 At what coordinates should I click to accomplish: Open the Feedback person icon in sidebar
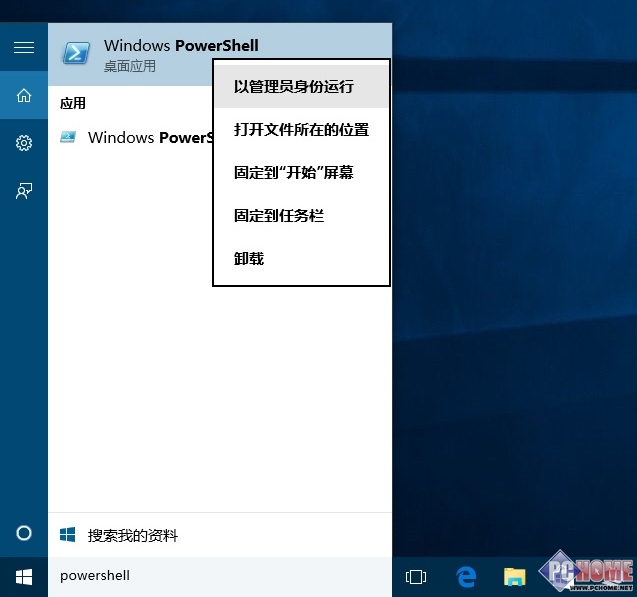pos(24,191)
